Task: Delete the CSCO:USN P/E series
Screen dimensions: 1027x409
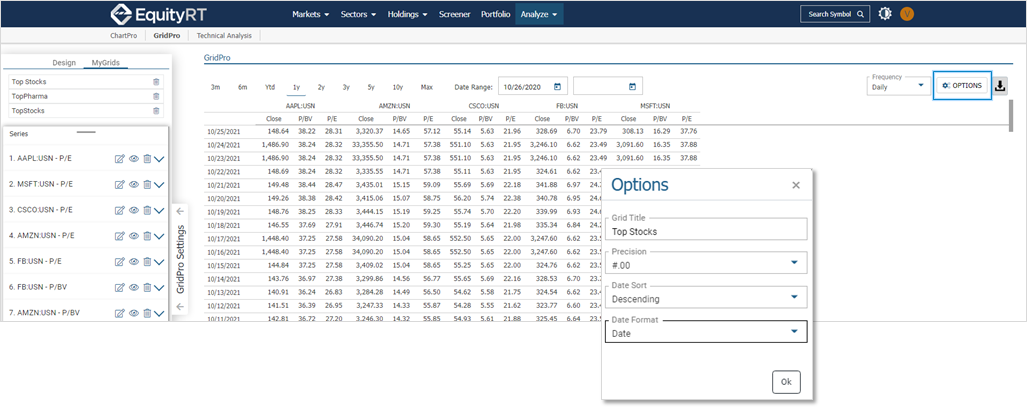Action: pyautogui.click(x=147, y=210)
